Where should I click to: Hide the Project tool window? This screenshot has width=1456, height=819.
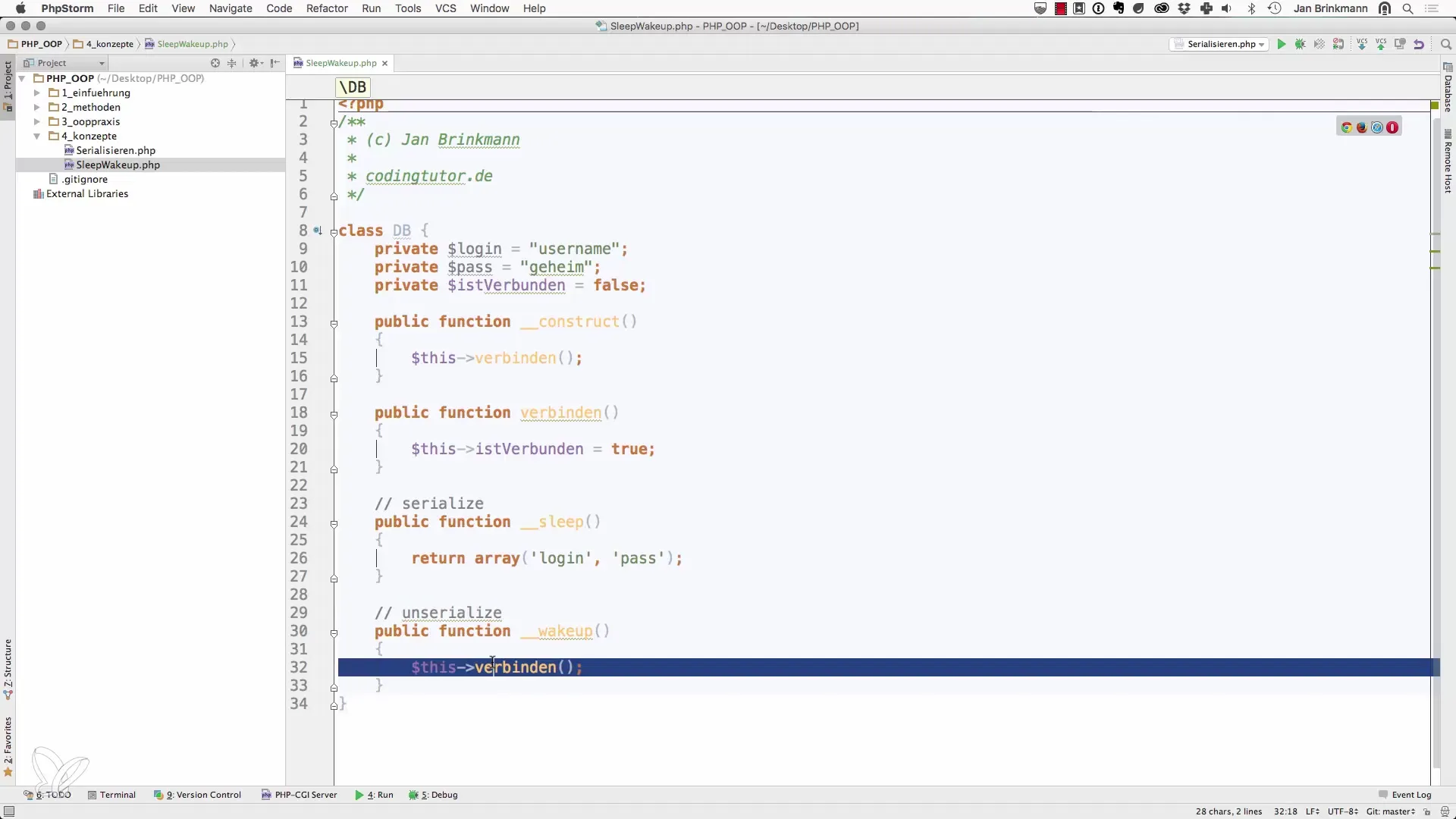(x=275, y=63)
